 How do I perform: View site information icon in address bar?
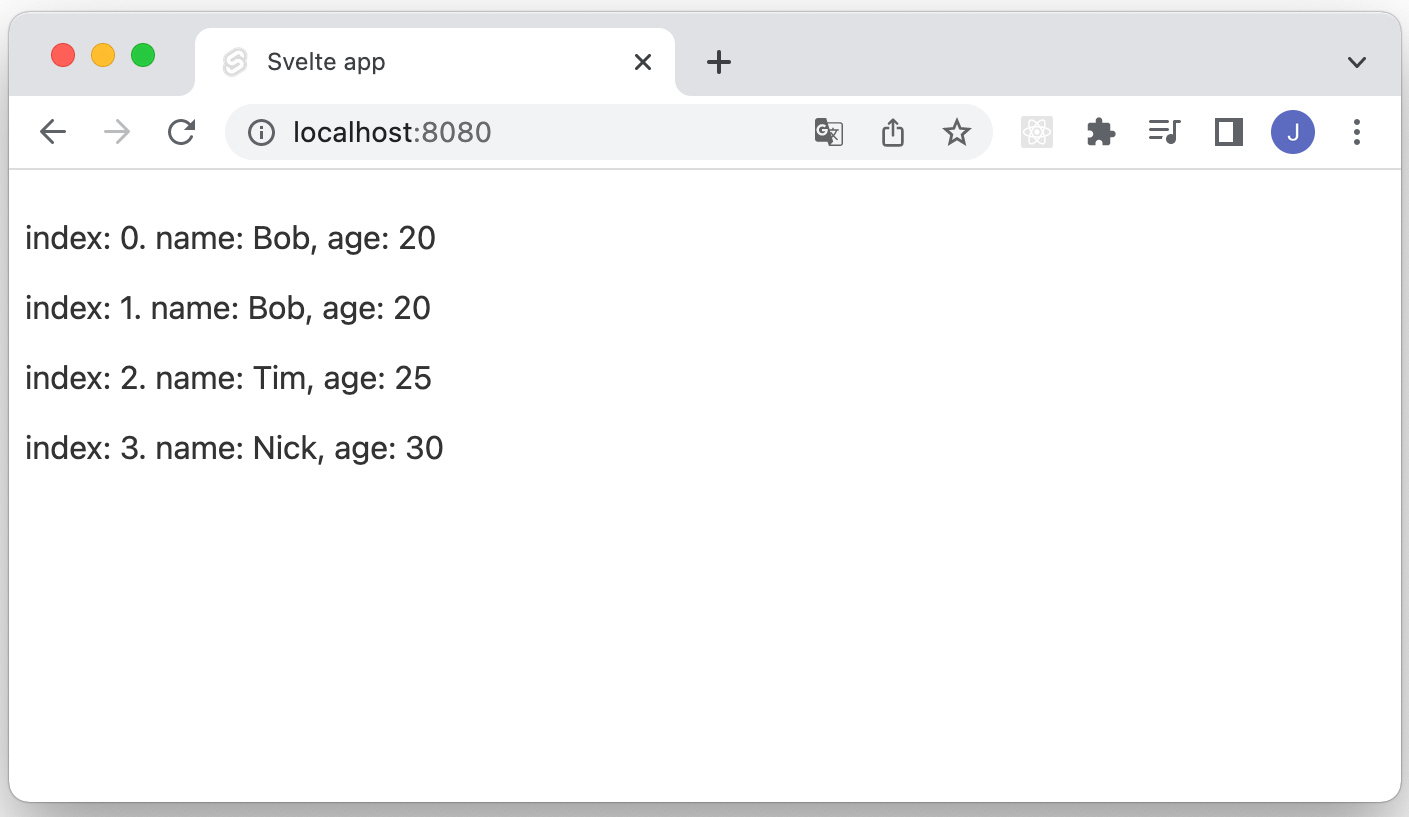261,132
